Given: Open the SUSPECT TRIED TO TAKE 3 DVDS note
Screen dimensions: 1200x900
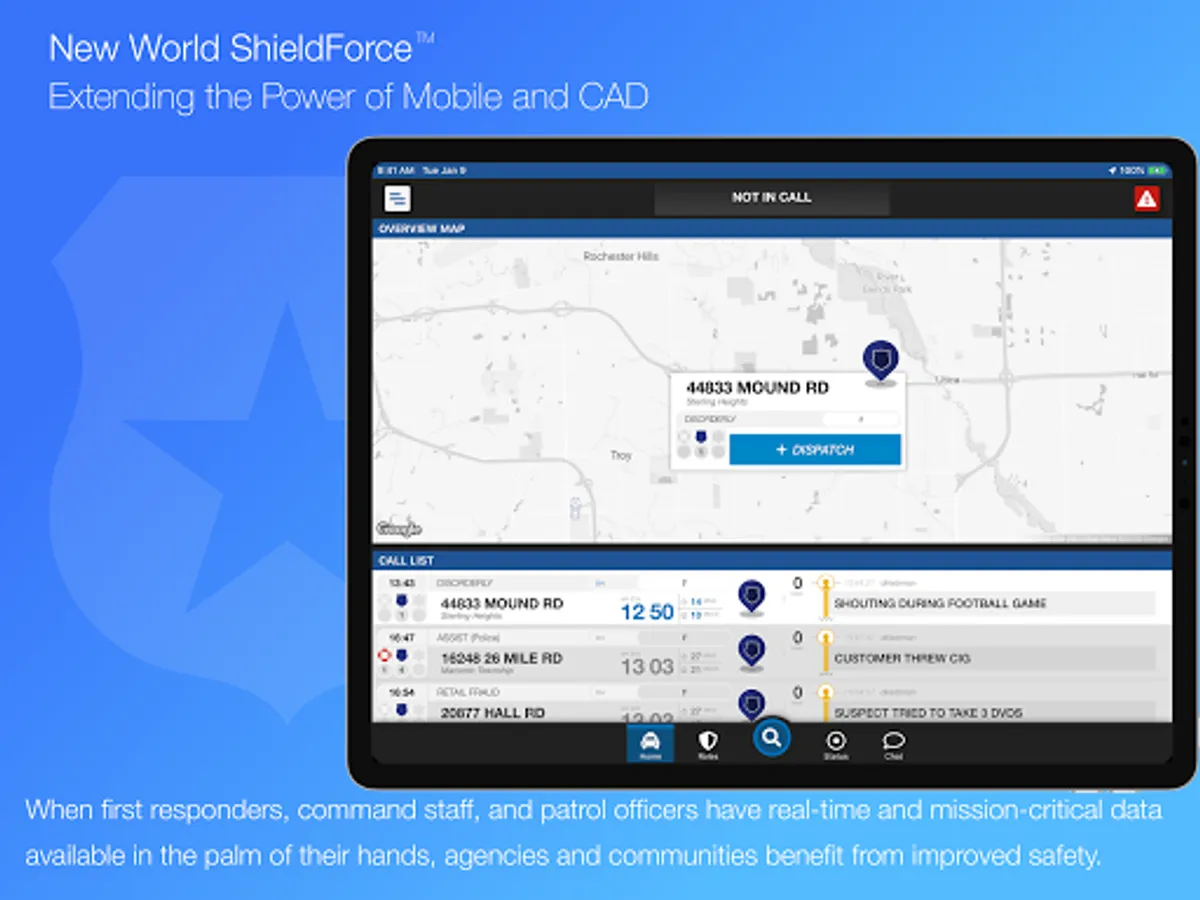Looking at the screenshot, I should [993, 713].
